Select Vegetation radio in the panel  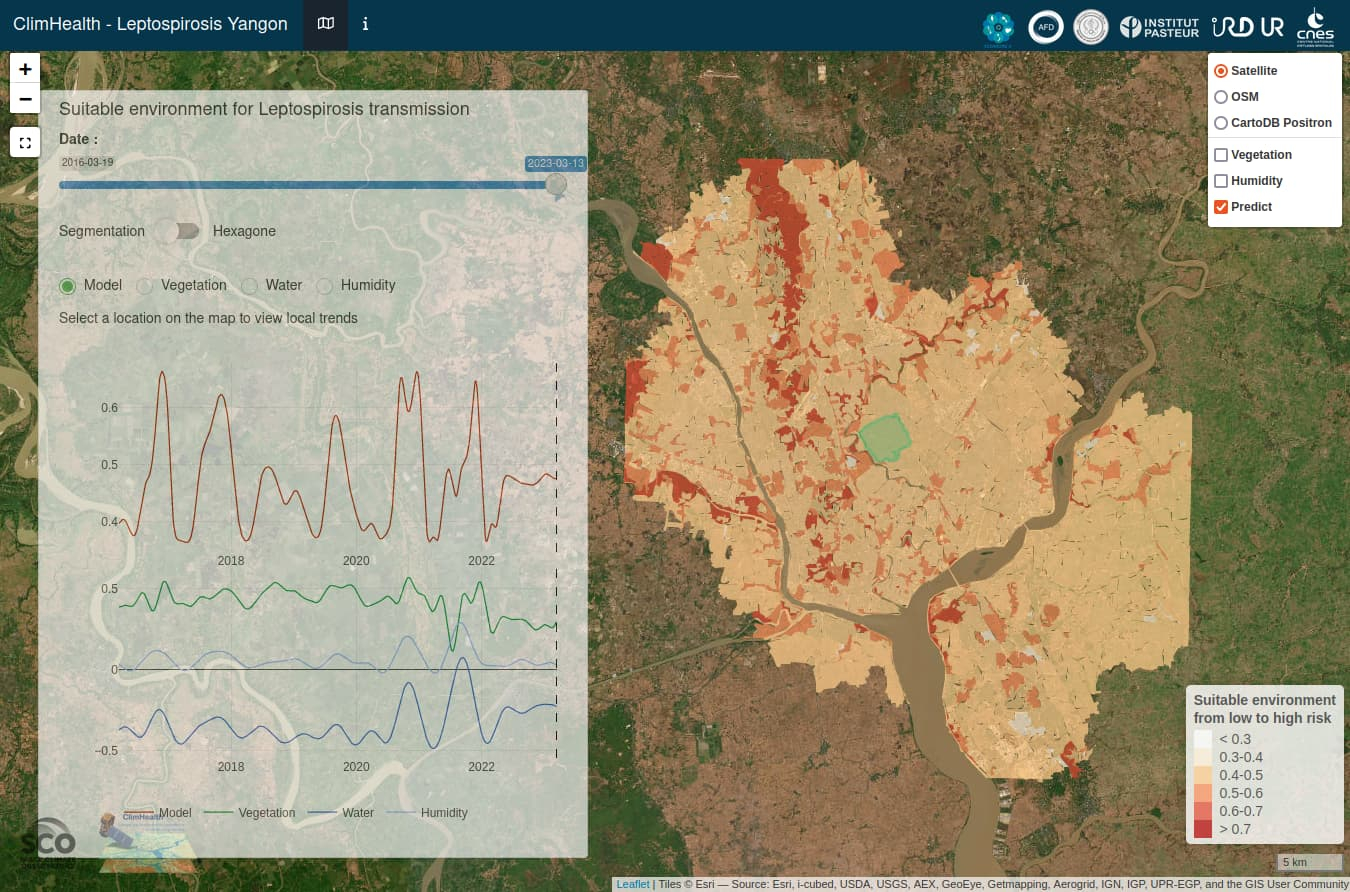(146, 286)
